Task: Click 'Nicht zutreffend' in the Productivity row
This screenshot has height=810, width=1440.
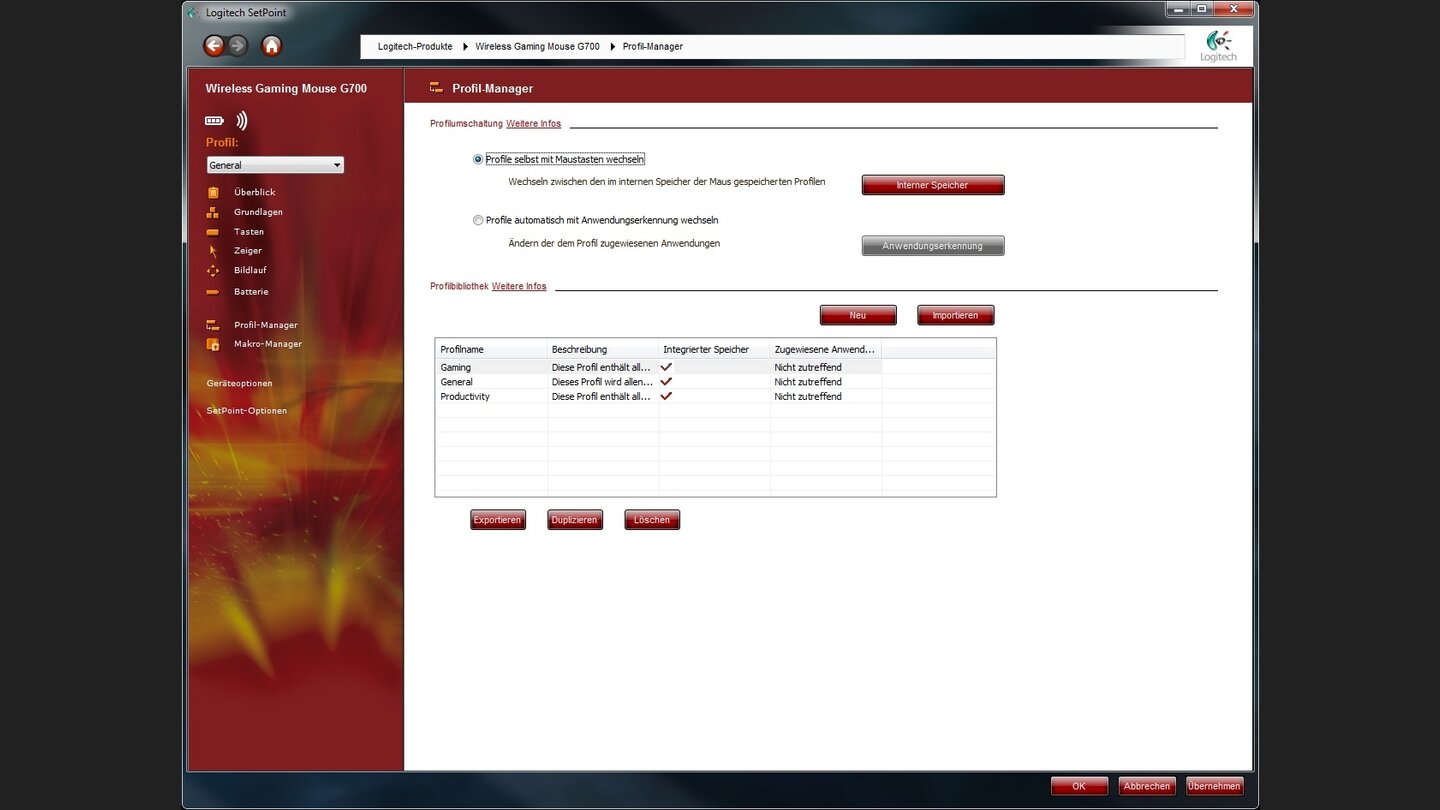Action: pyautogui.click(x=808, y=396)
